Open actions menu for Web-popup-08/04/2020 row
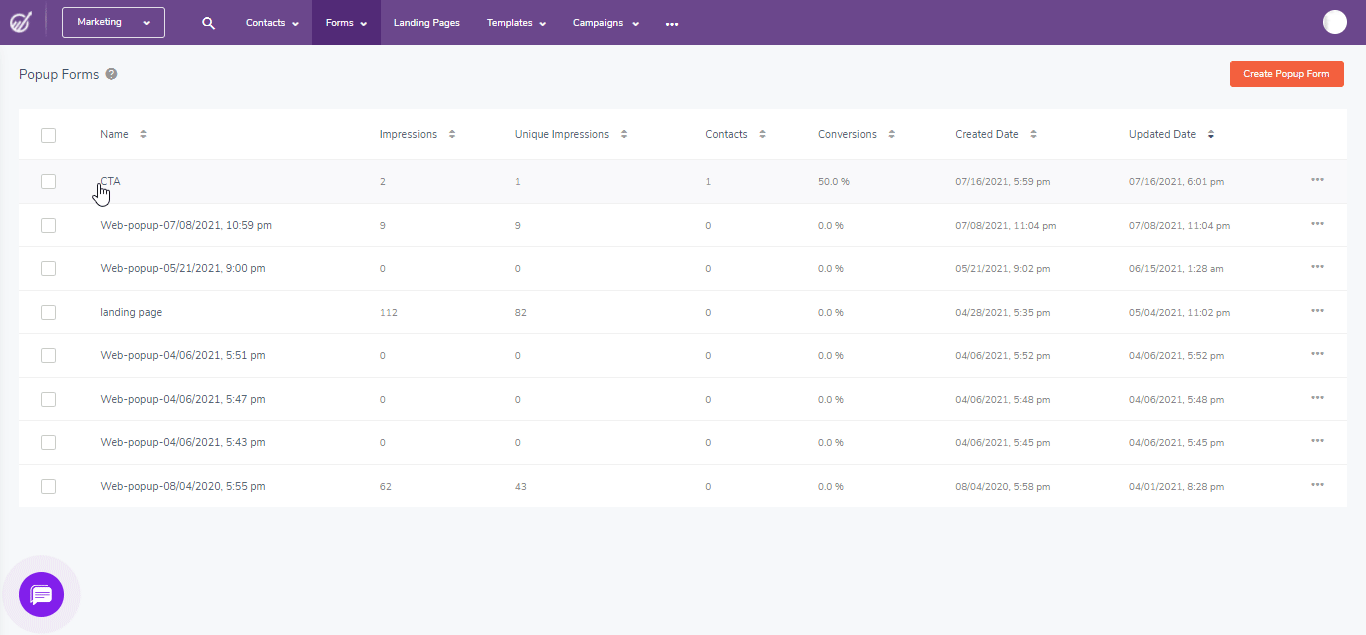 point(1317,485)
